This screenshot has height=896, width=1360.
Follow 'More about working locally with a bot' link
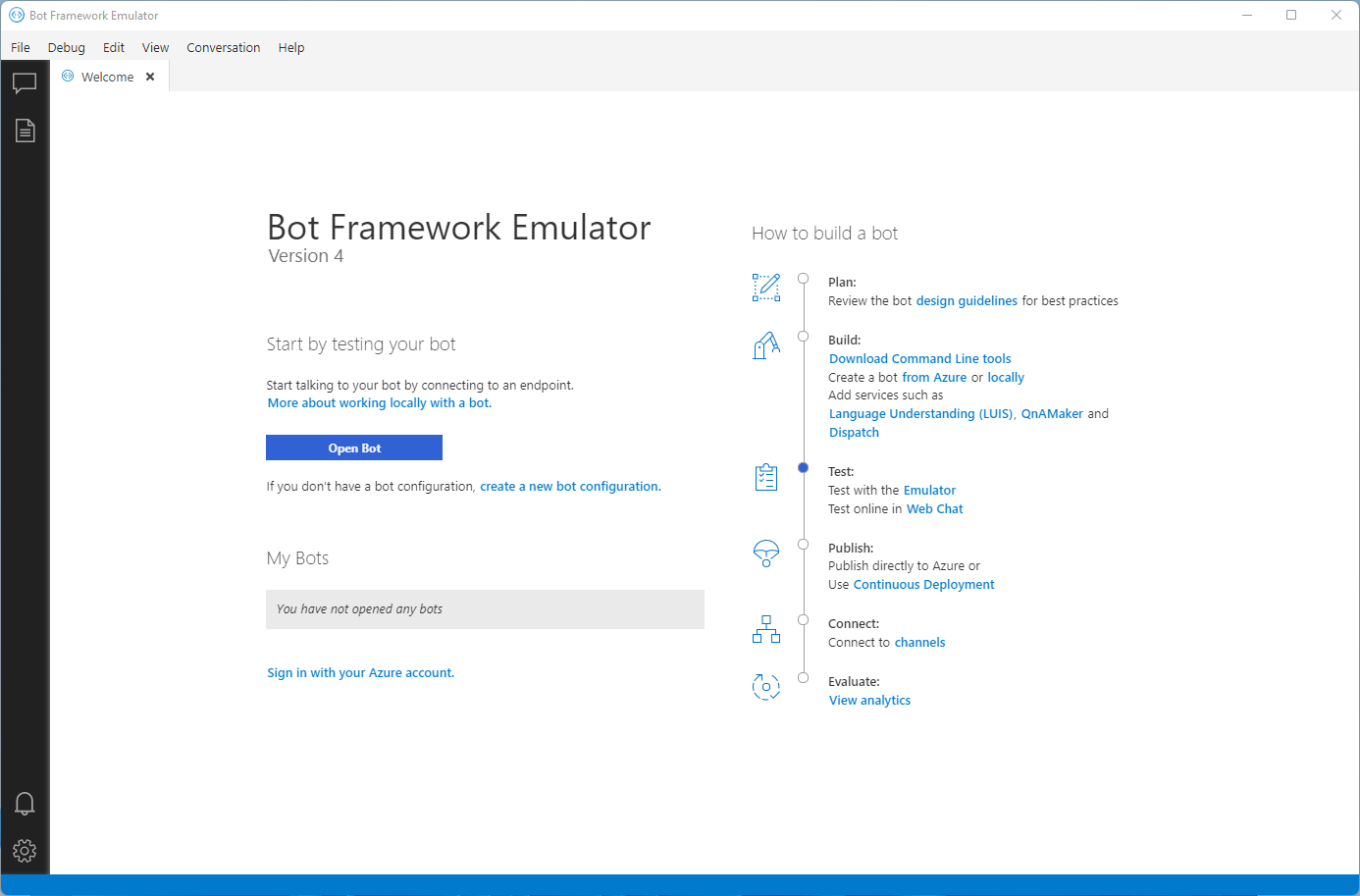click(x=379, y=403)
